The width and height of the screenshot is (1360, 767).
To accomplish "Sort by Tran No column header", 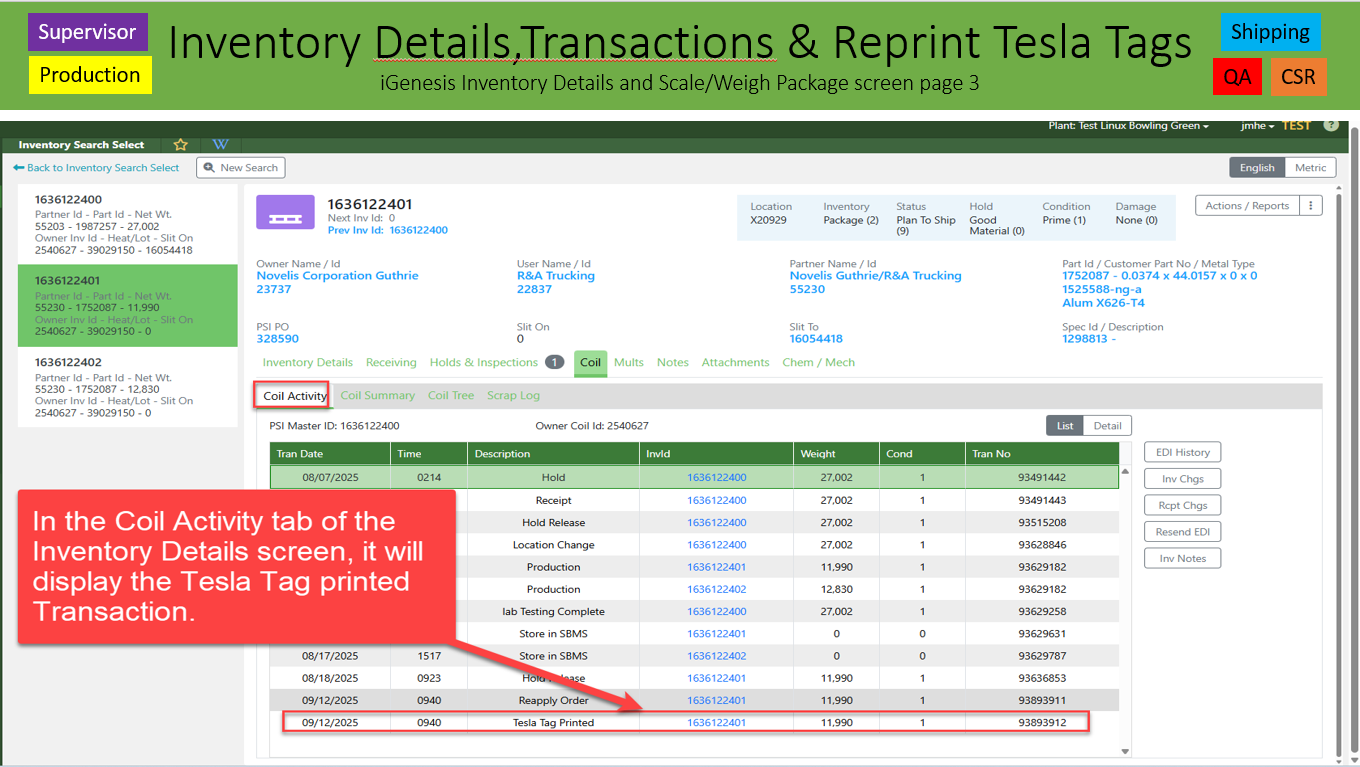I will (1041, 454).
